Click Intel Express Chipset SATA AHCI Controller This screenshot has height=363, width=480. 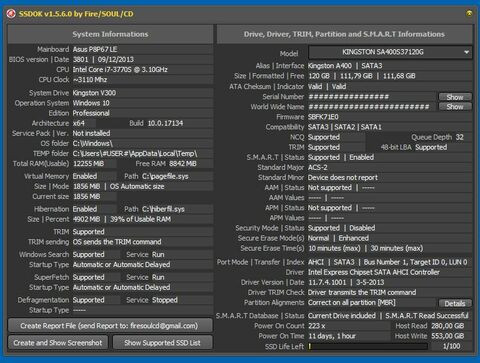[374, 272]
